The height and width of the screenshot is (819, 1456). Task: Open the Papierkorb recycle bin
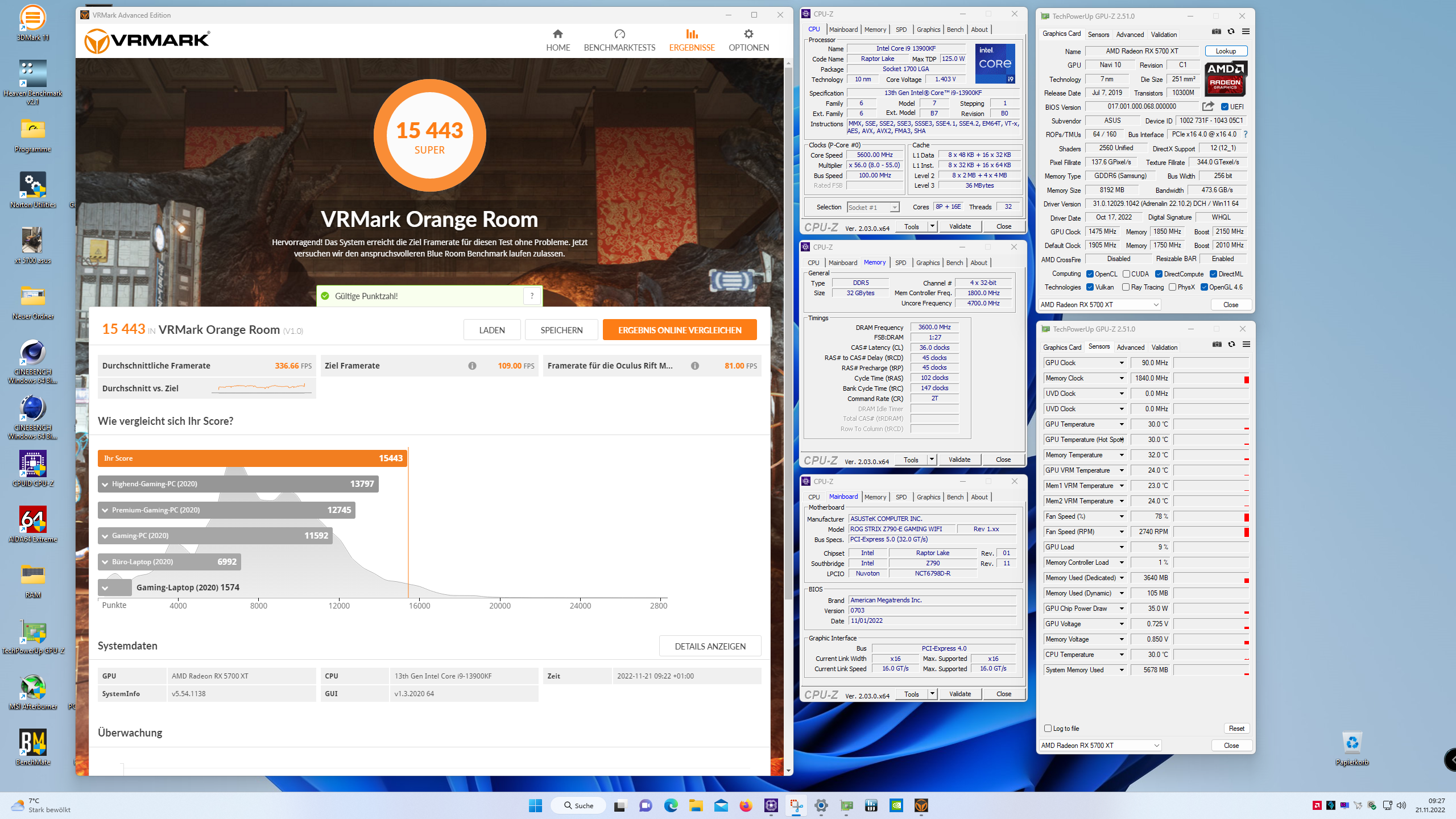[1352, 747]
